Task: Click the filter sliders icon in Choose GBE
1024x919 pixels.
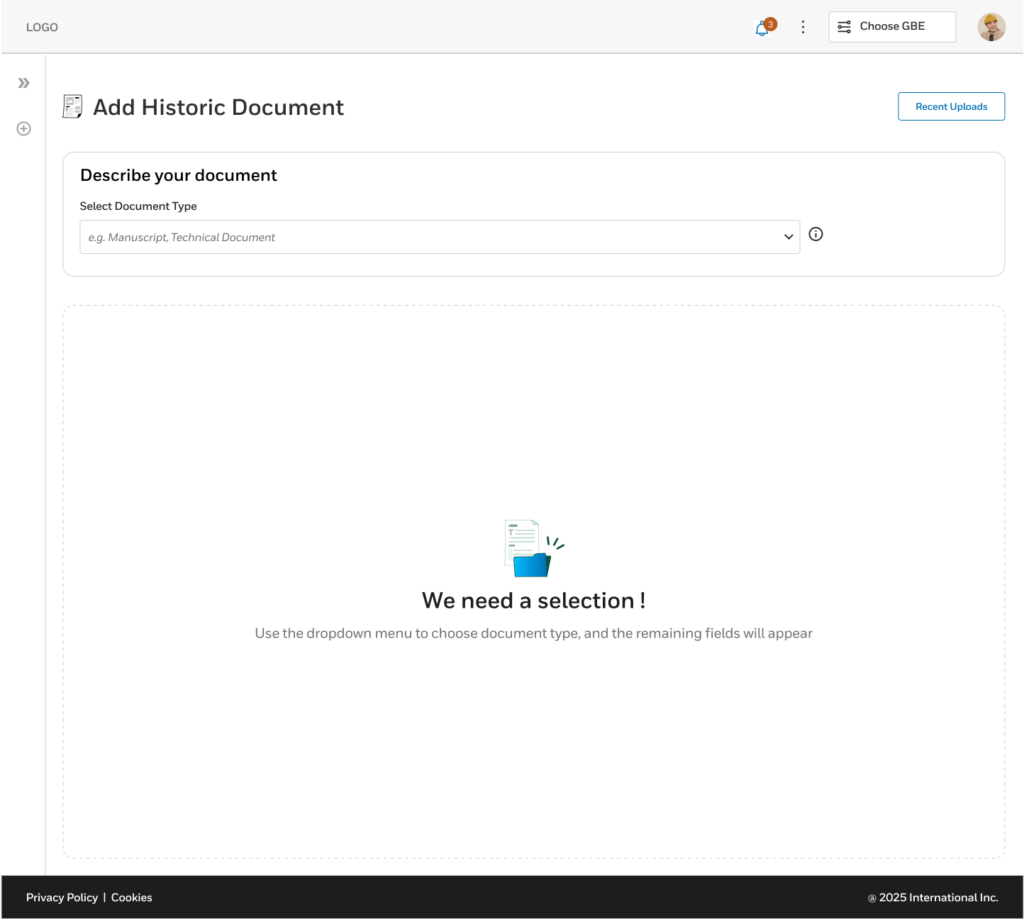Action: pos(844,27)
